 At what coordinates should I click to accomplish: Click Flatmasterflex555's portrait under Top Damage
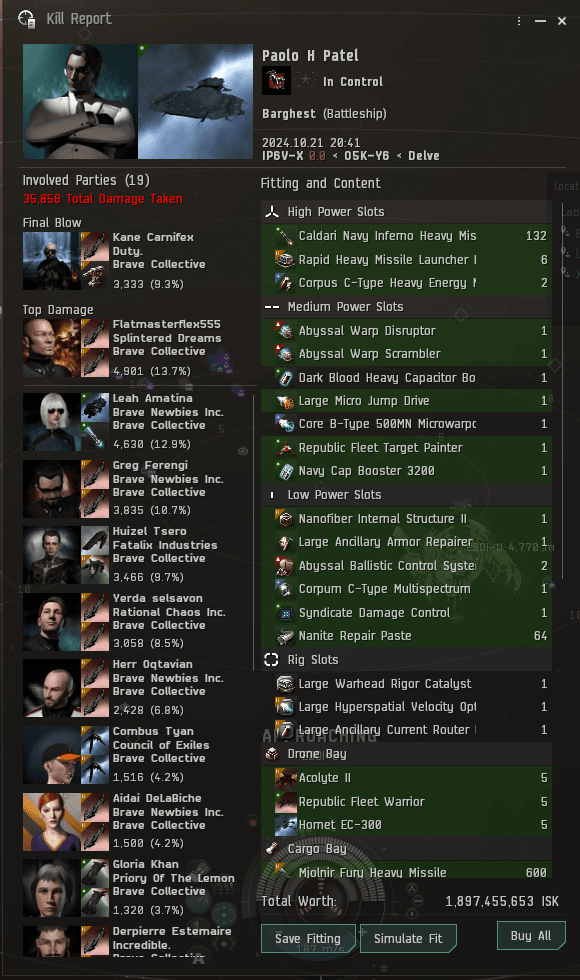pyautogui.click(x=51, y=348)
